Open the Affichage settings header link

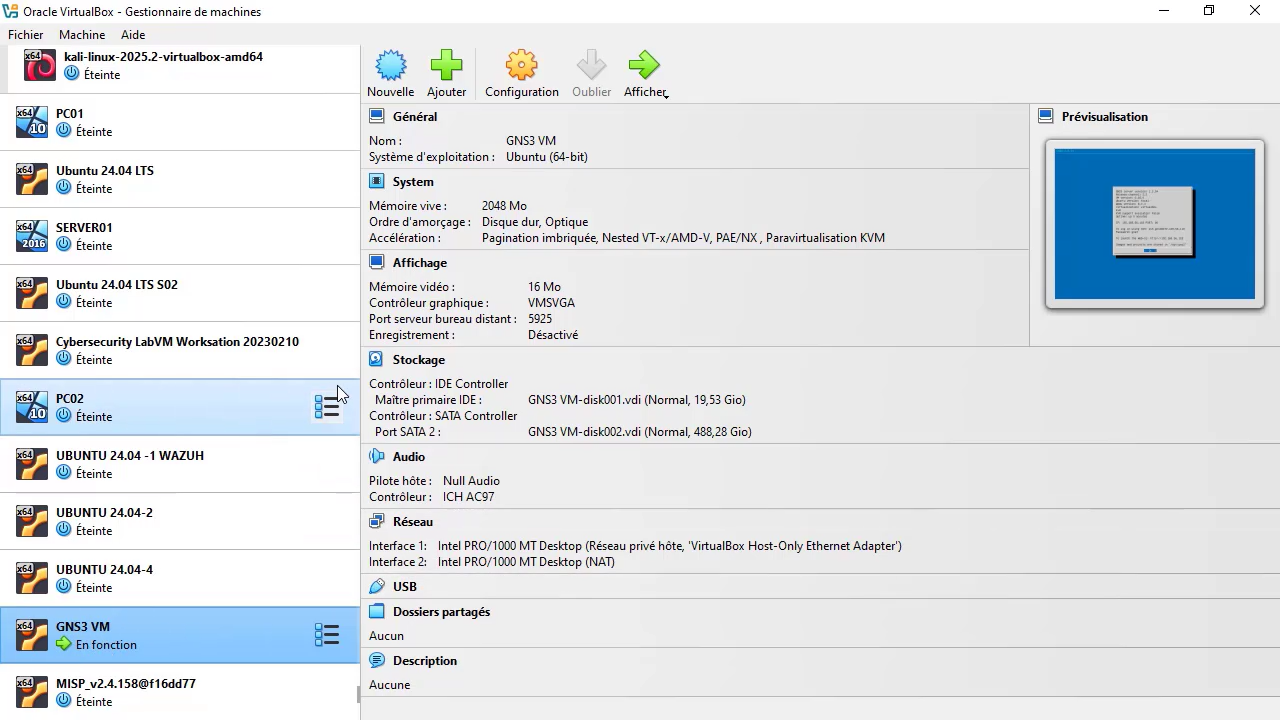pyautogui.click(x=420, y=263)
